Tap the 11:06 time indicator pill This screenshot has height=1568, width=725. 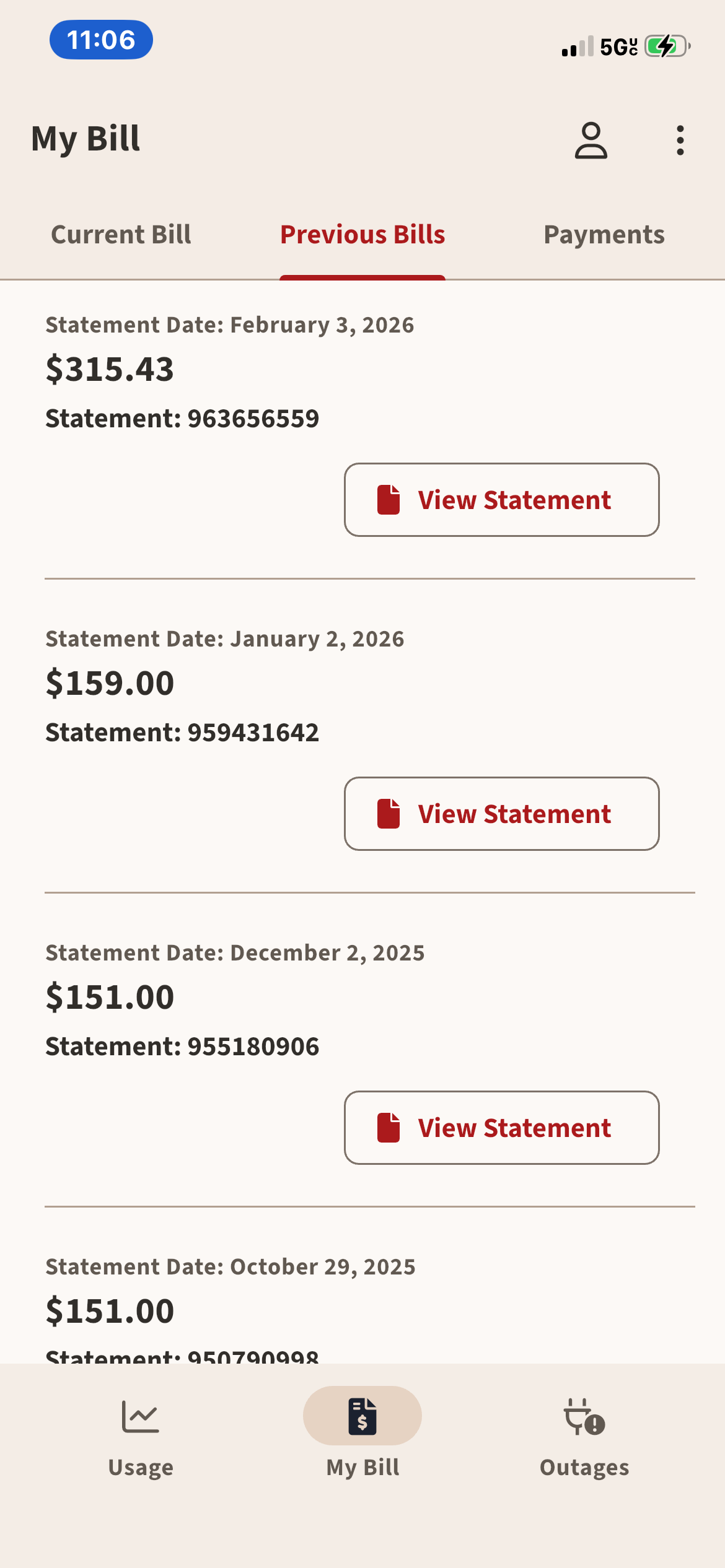tap(101, 40)
